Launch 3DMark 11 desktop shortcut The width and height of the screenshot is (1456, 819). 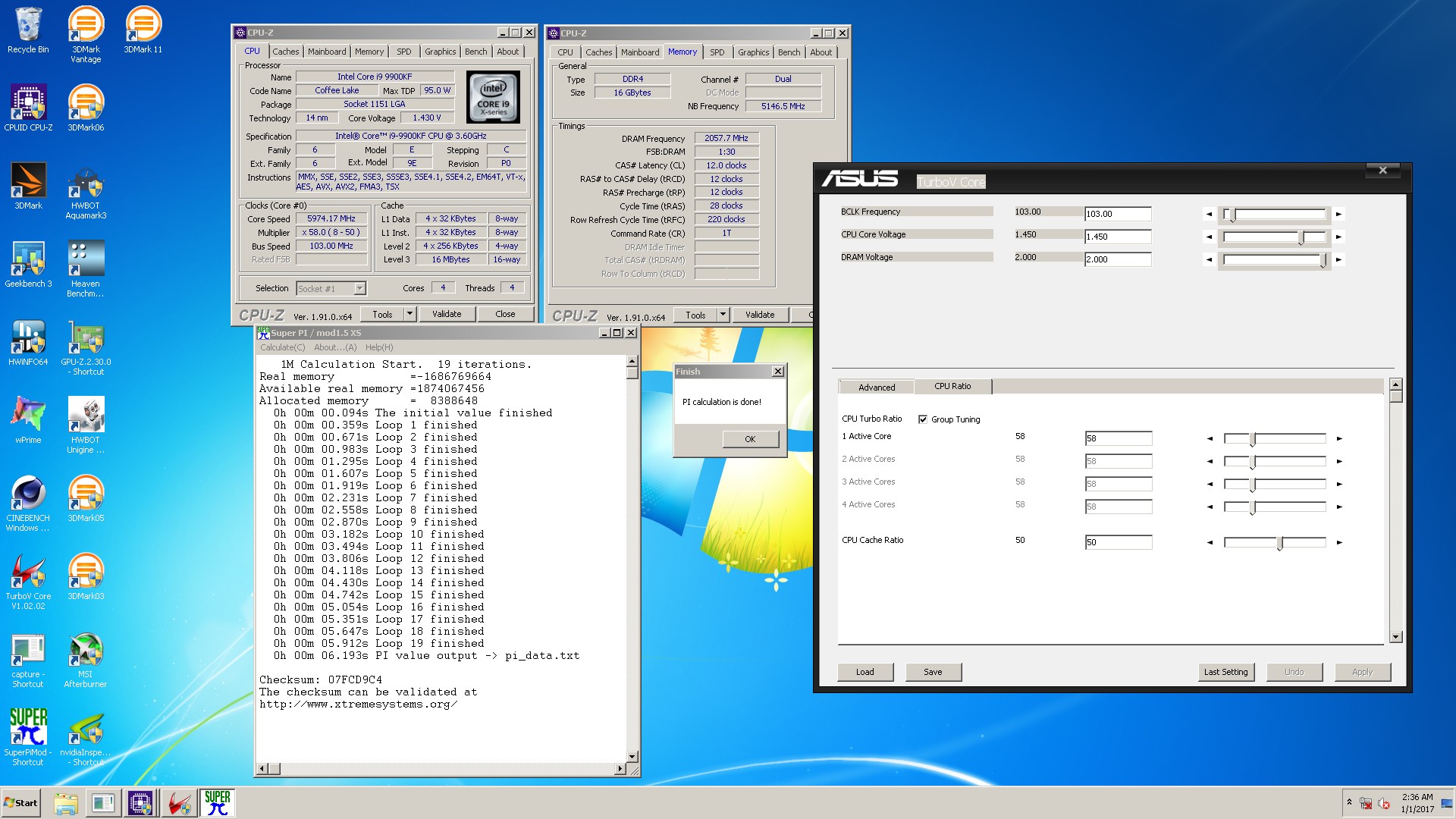143,30
